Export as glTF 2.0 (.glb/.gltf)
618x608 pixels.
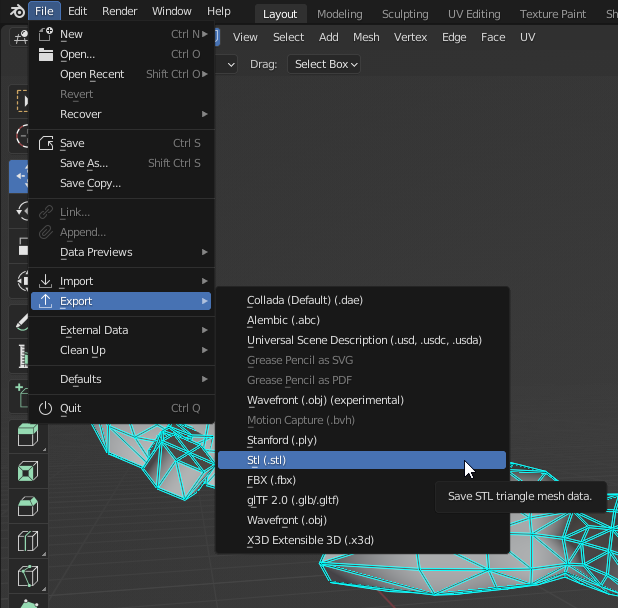(x=362, y=500)
